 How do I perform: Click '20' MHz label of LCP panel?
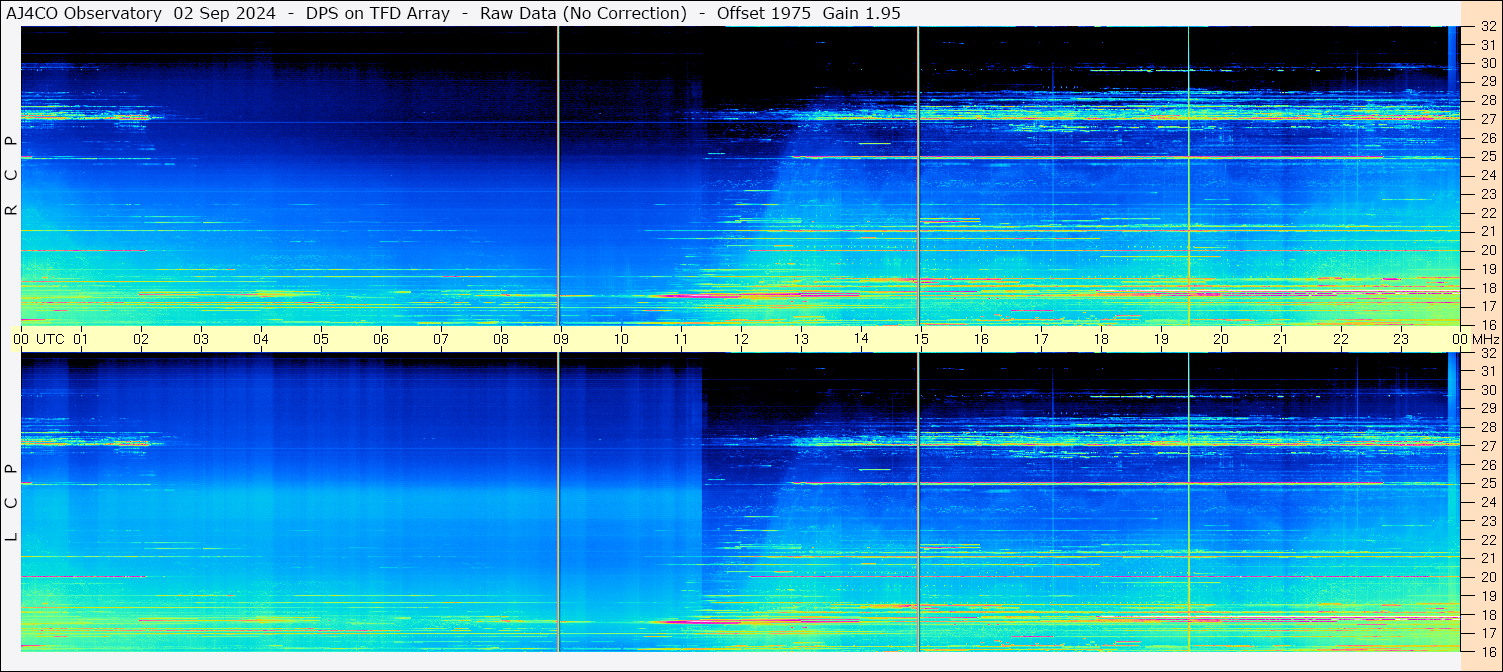pyautogui.click(x=1488, y=577)
